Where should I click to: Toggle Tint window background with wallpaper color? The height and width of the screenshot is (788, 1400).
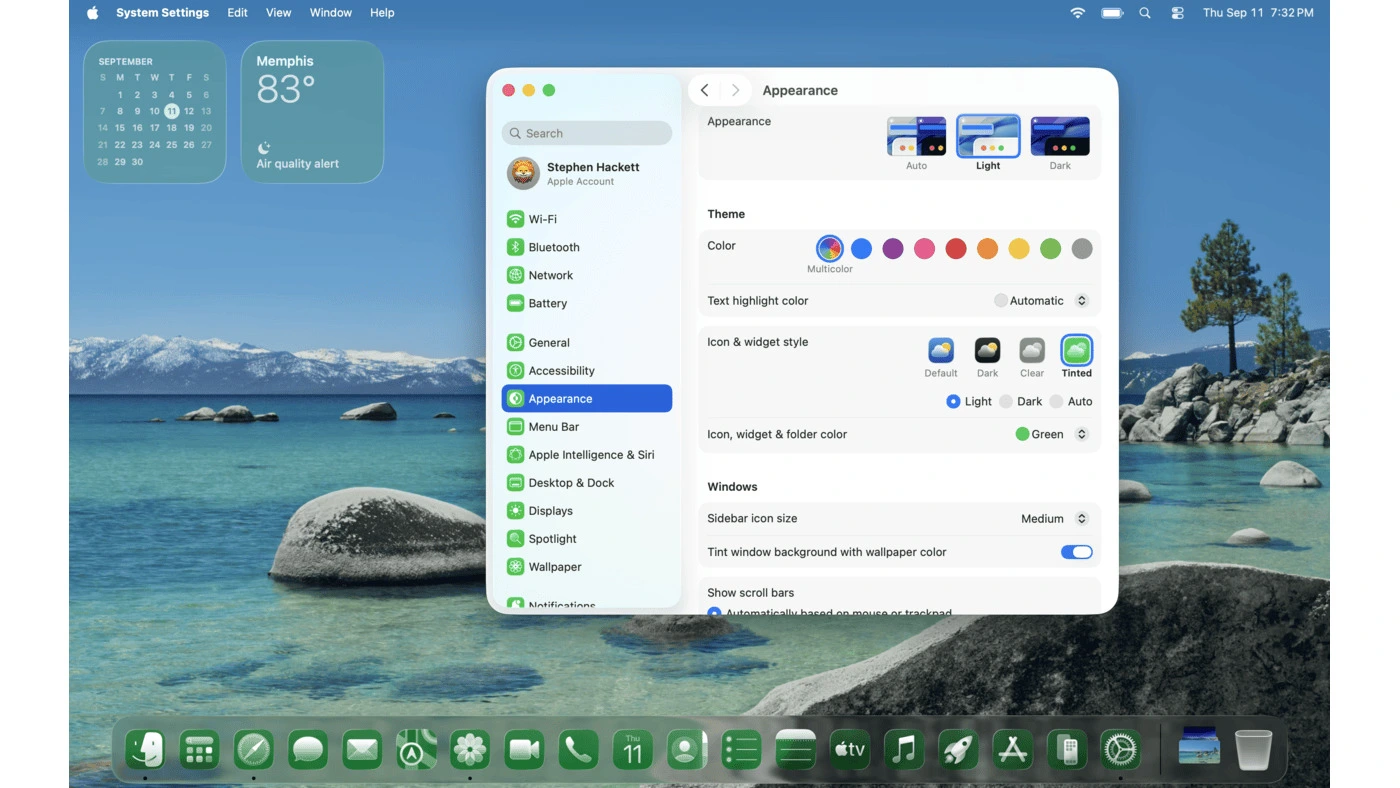pos(1077,552)
